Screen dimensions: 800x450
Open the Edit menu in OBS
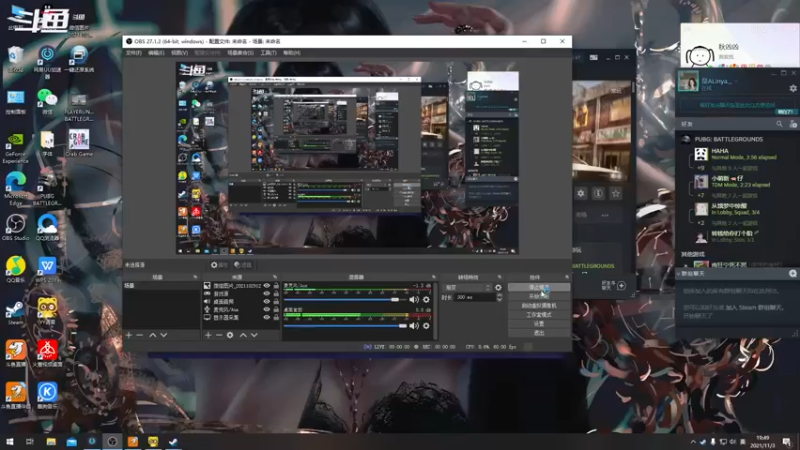tap(156, 53)
